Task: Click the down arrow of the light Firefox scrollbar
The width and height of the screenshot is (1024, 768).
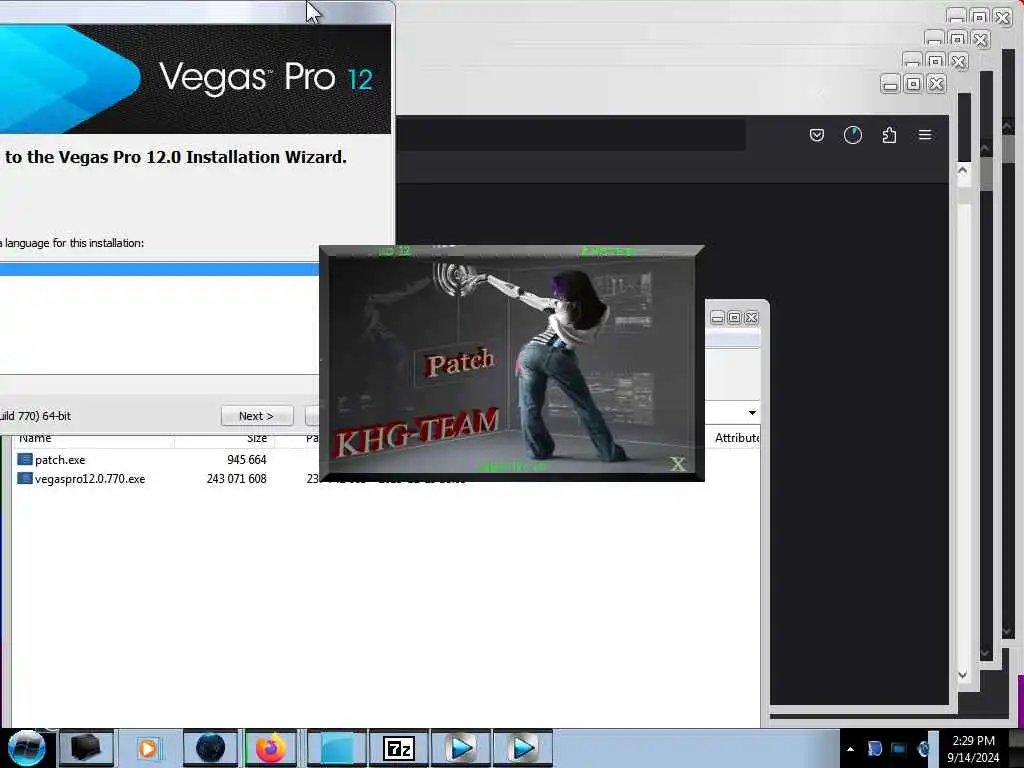Action: click(x=963, y=675)
